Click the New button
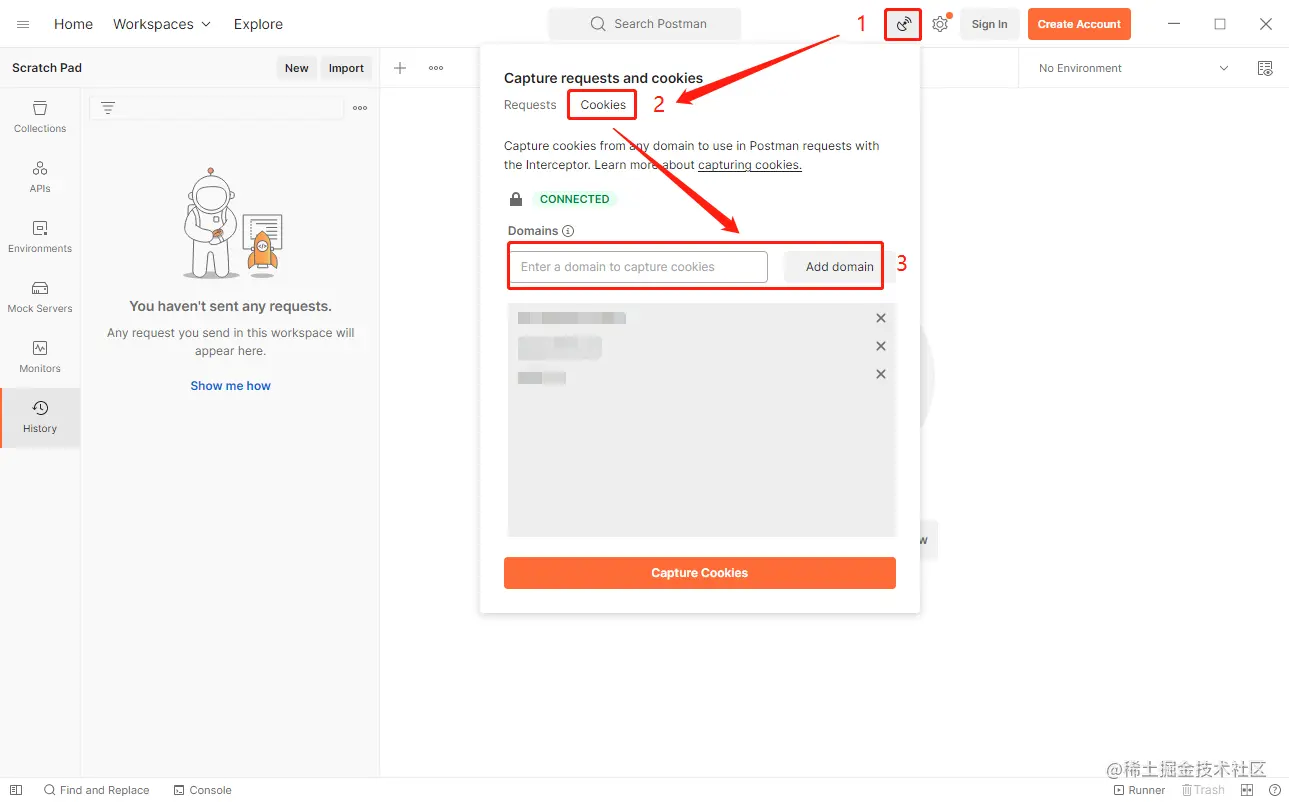Viewport: 1289px width, 802px height. pyautogui.click(x=297, y=68)
